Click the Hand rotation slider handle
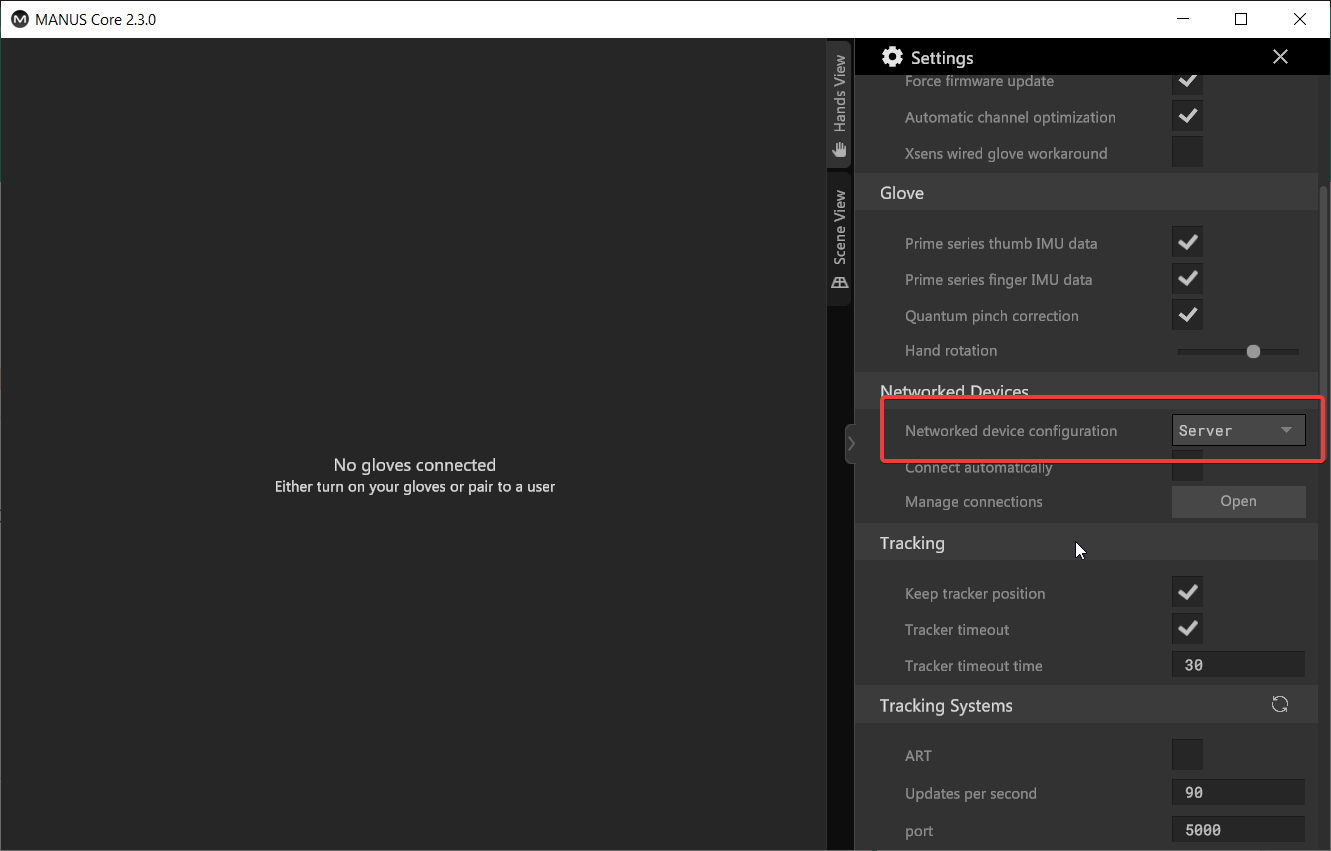Screen dimensions: 1331x851 coord(1253,351)
